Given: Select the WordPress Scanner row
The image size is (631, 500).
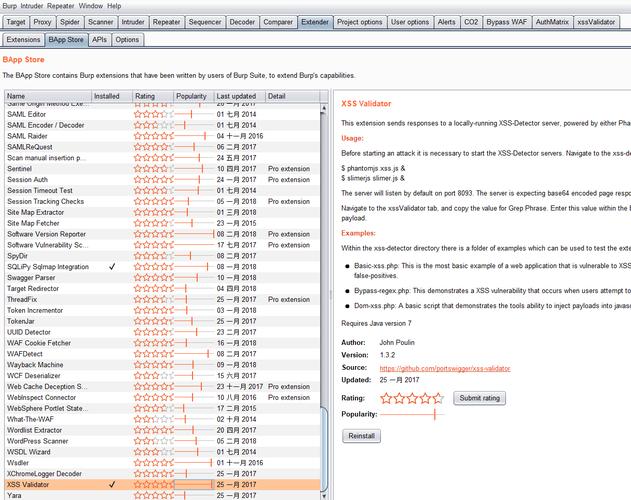Looking at the screenshot, I should (163, 441).
